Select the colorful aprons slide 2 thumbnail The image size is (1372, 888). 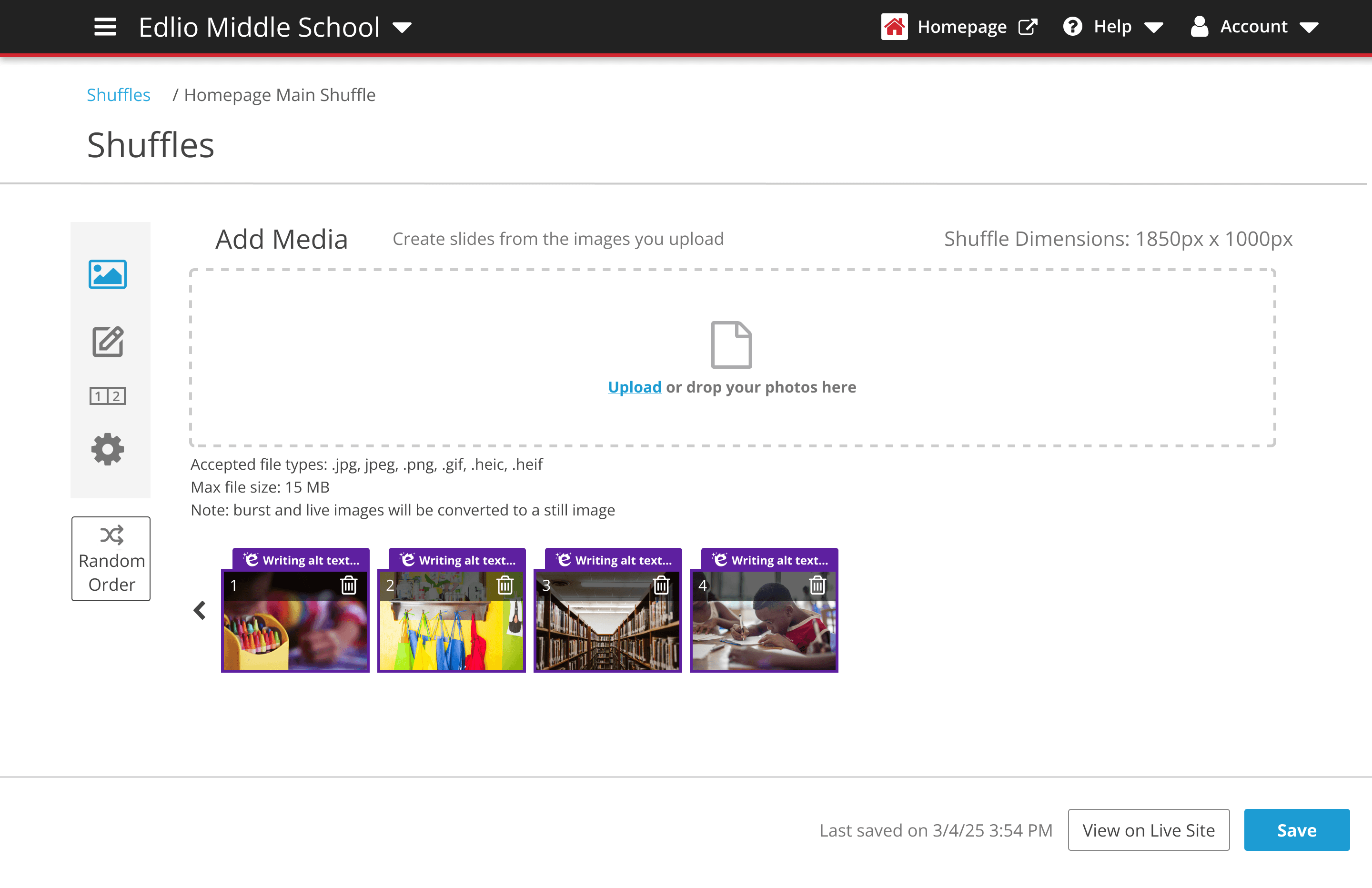(451, 634)
